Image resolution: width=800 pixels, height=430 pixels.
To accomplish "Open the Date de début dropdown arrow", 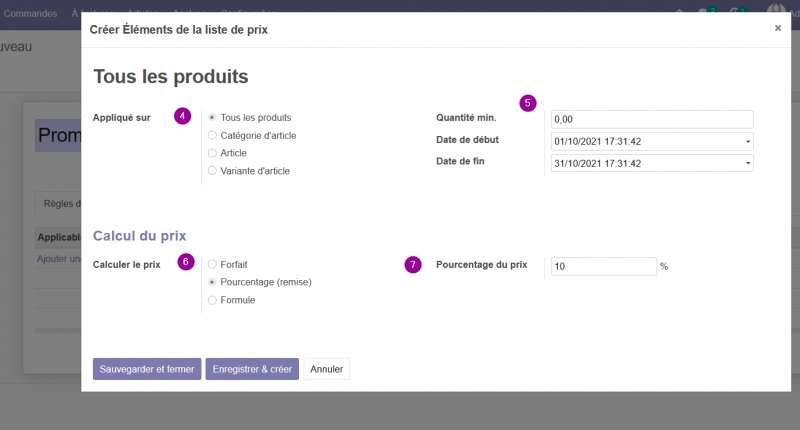I will point(748,141).
